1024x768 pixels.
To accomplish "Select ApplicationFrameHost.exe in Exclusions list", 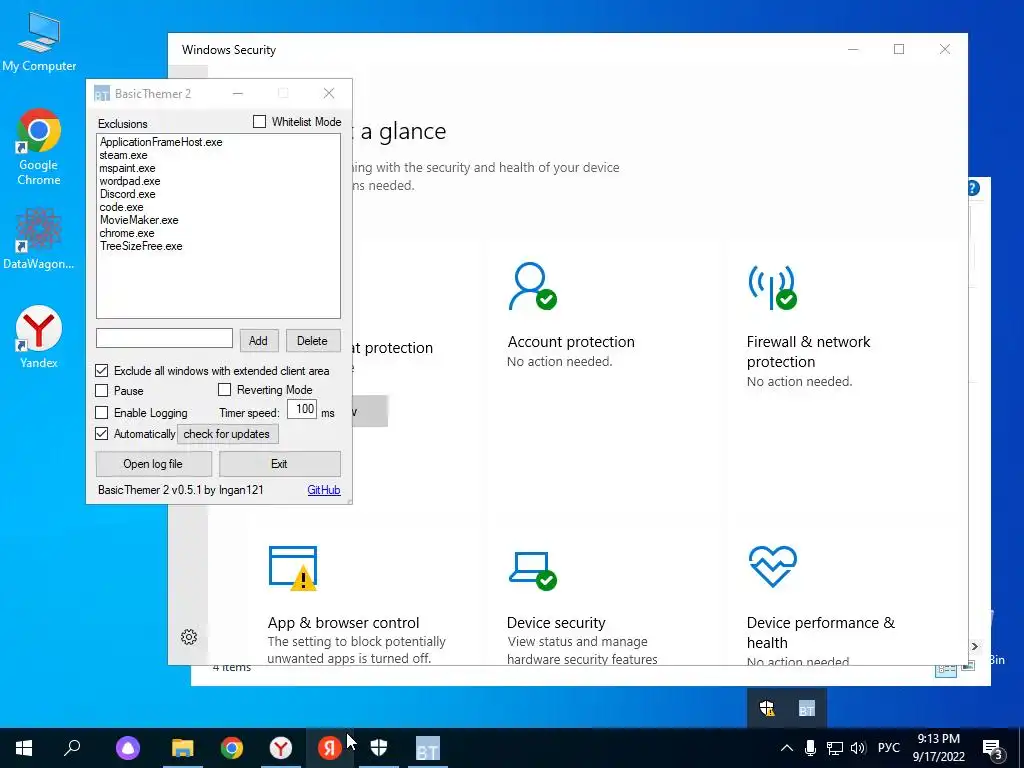I will point(161,142).
